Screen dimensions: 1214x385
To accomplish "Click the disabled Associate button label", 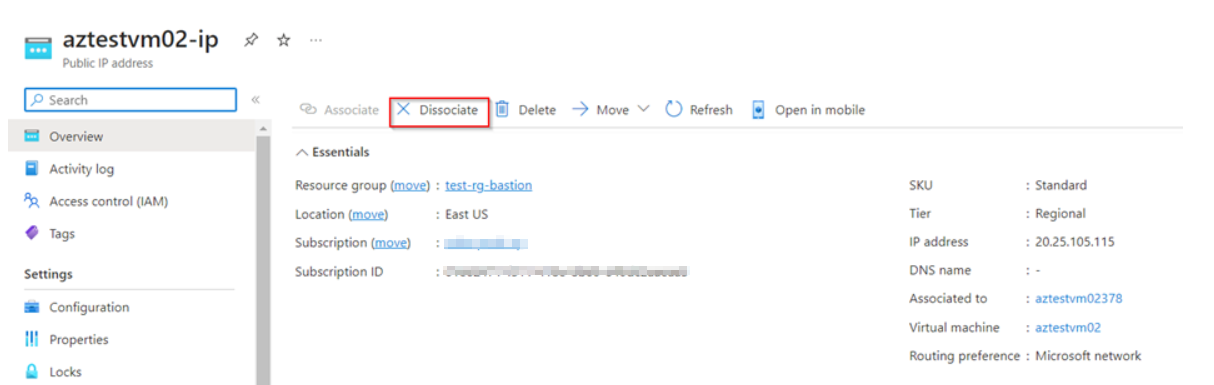I will (x=351, y=110).
